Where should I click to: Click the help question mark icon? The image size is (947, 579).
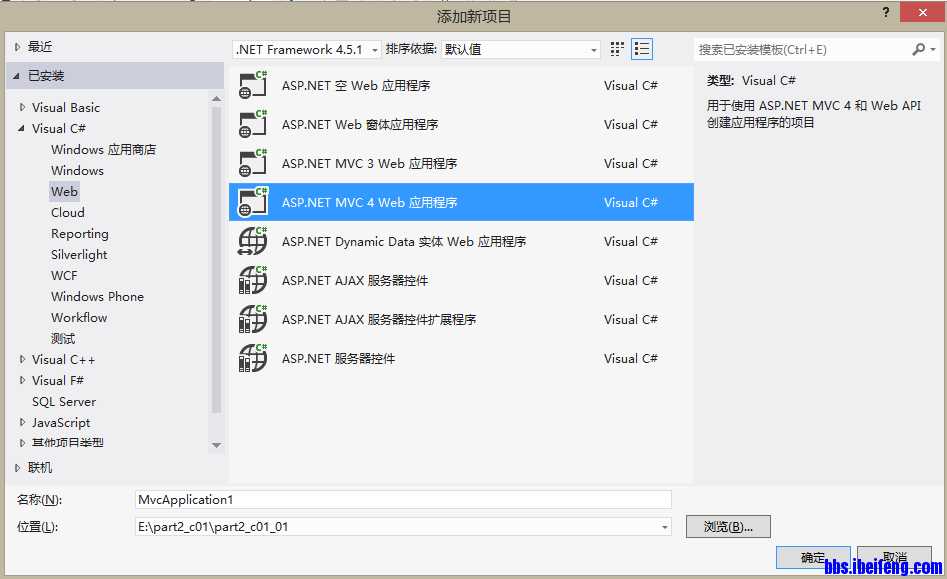(885, 12)
